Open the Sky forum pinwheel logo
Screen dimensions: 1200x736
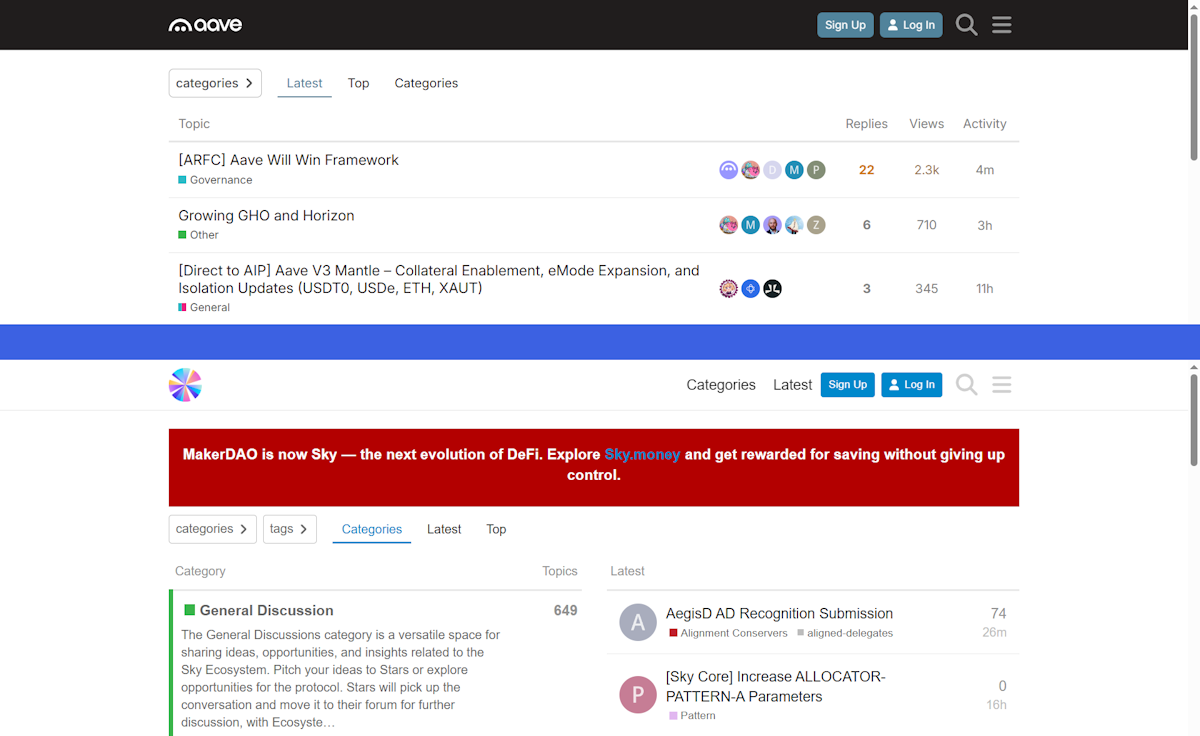pyautogui.click(x=185, y=385)
